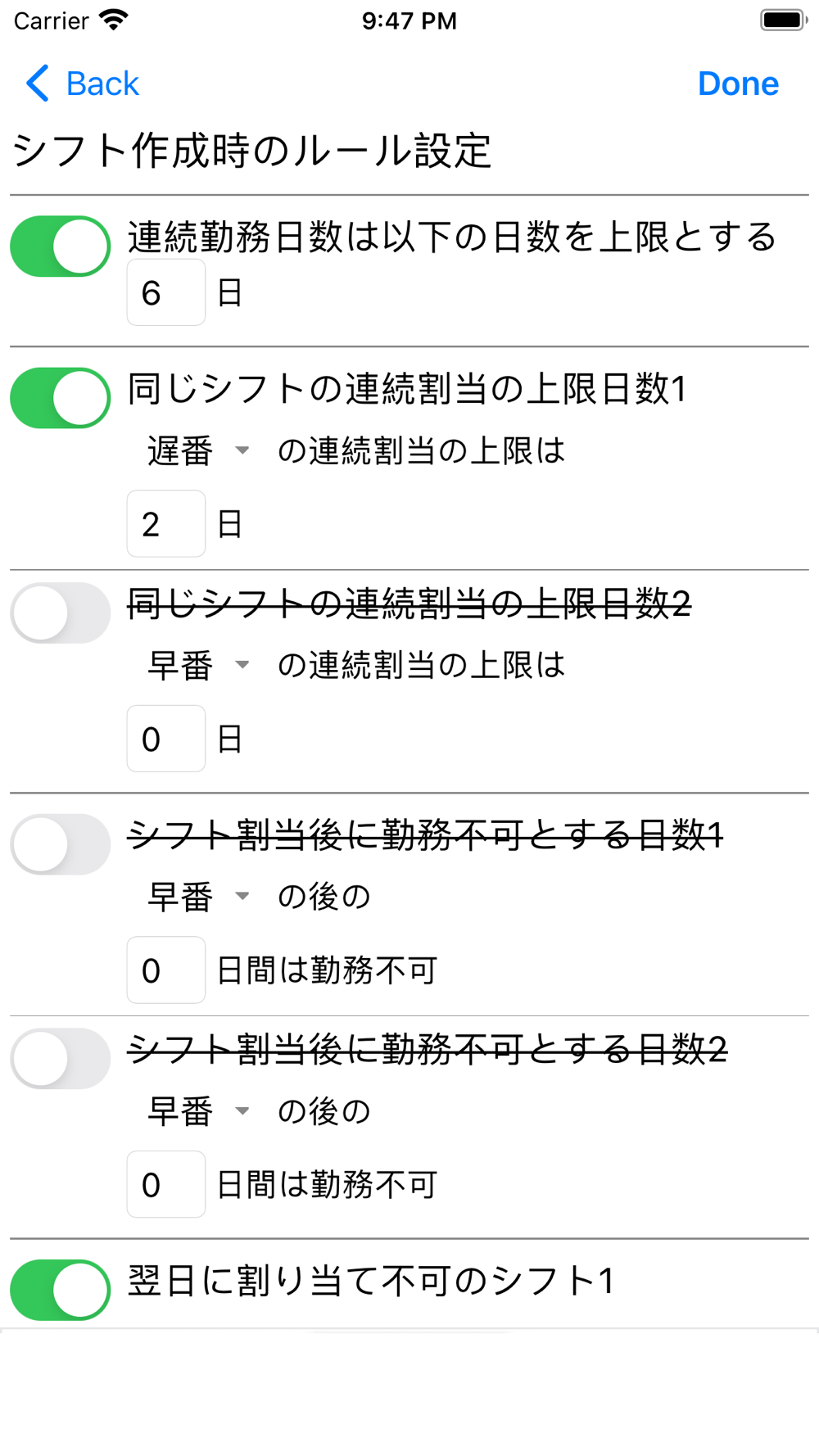Check the battery icon in status bar
This screenshot has width=819, height=1456.
(x=783, y=20)
